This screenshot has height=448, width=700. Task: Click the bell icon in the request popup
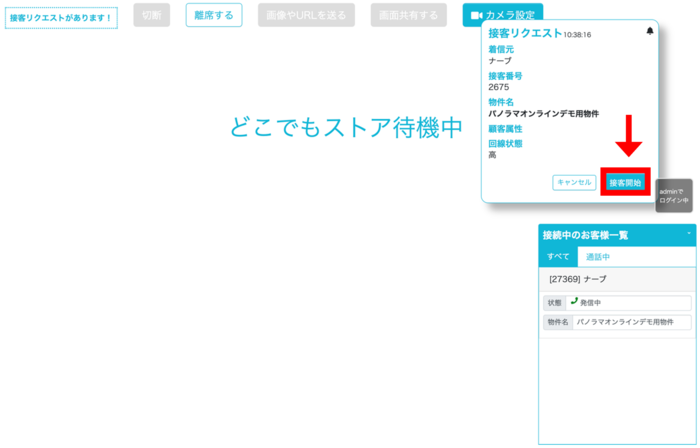tap(650, 31)
